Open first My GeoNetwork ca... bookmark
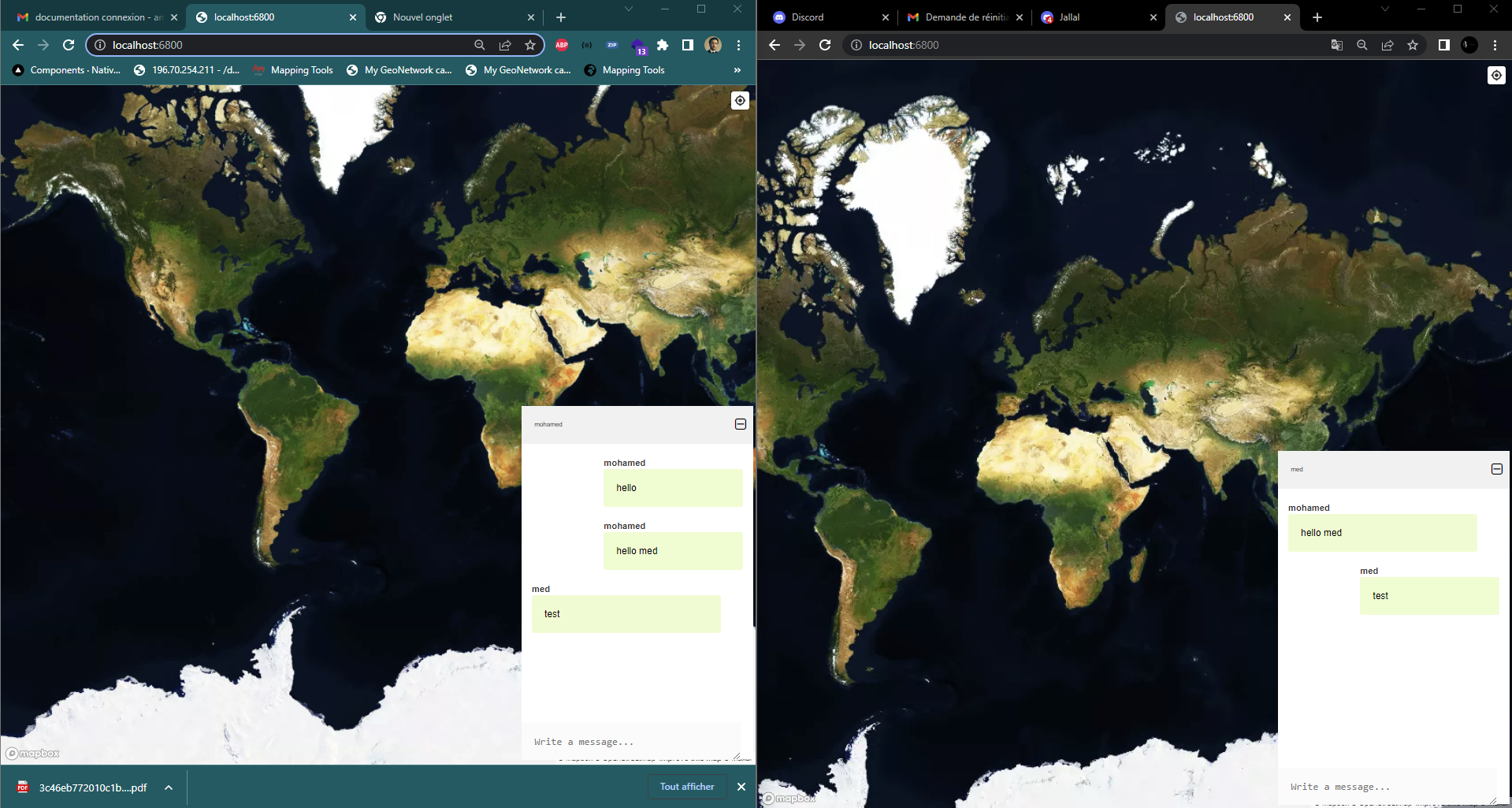1512x808 pixels. click(399, 70)
